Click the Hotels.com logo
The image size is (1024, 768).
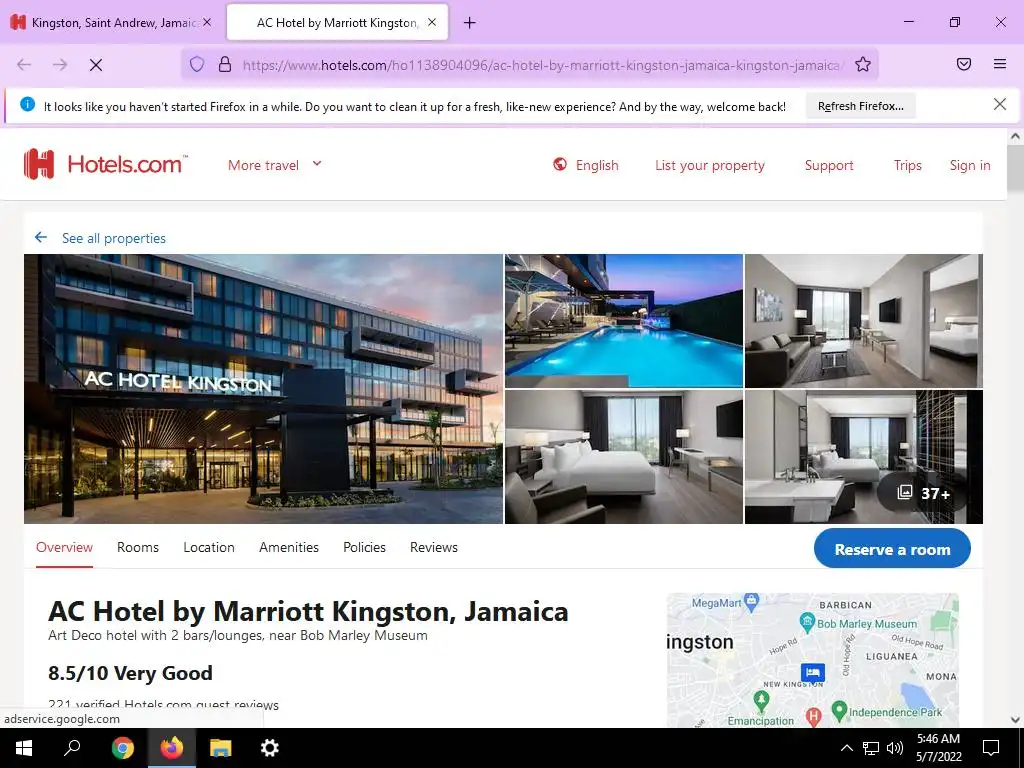tap(106, 164)
